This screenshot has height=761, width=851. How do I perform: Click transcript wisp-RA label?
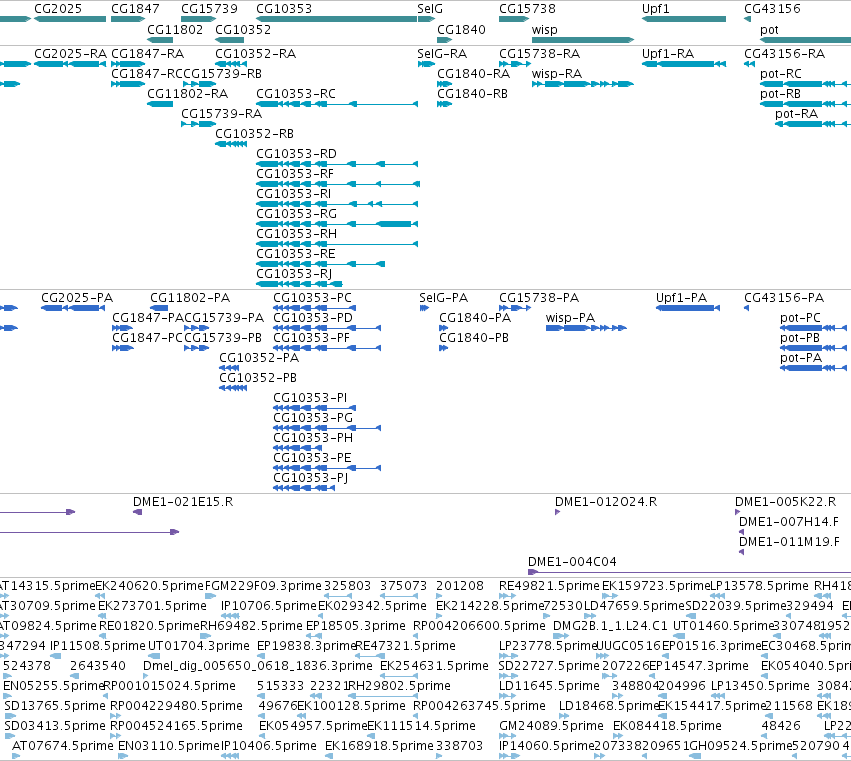[557, 74]
